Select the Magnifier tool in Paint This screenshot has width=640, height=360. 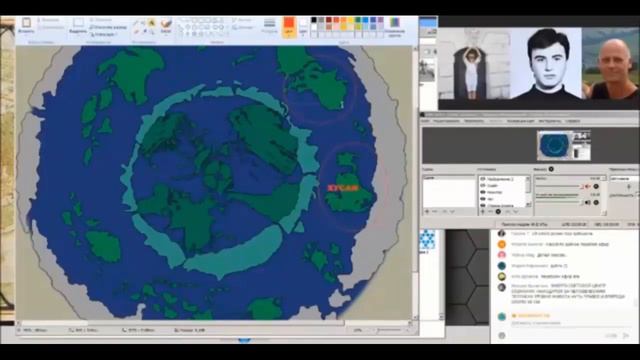pyautogui.click(x=151, y=32)
